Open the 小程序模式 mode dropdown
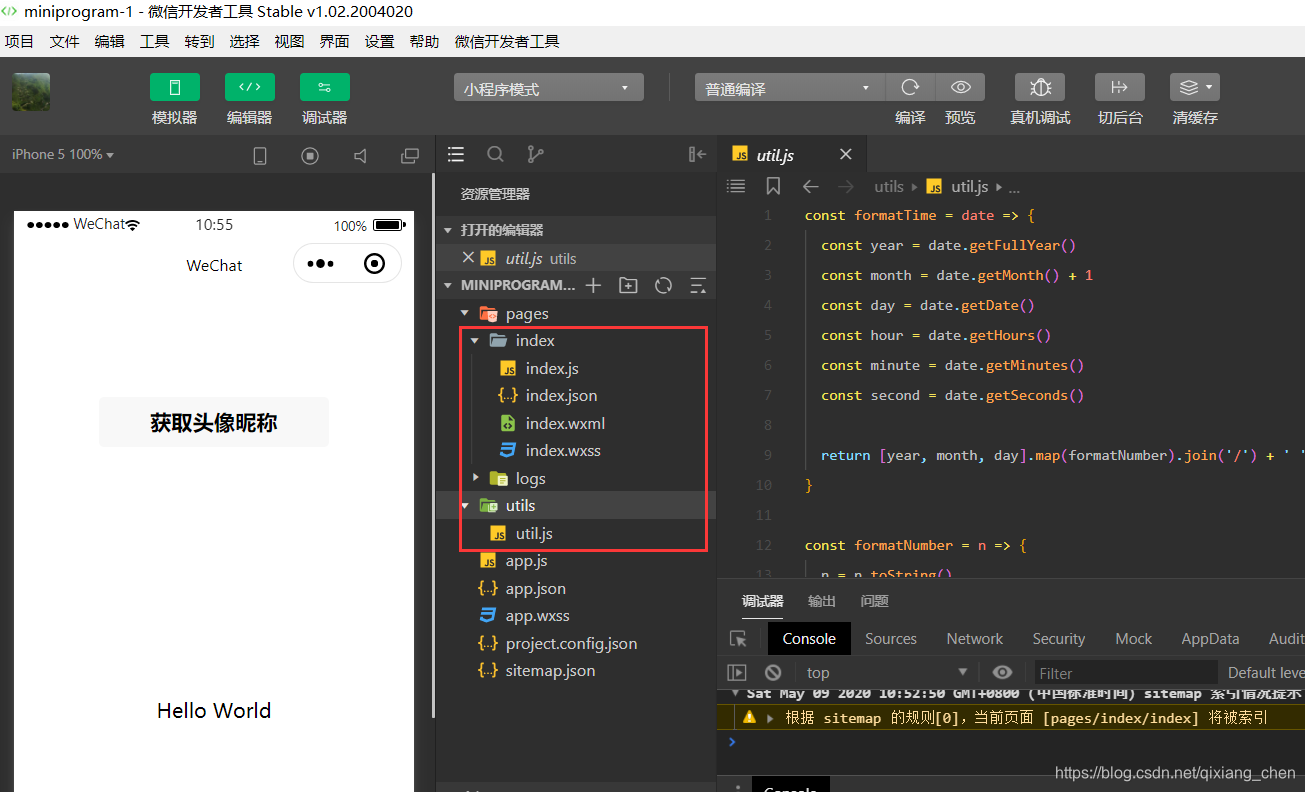Viewport: 1305px width, 792px height. 548,88
